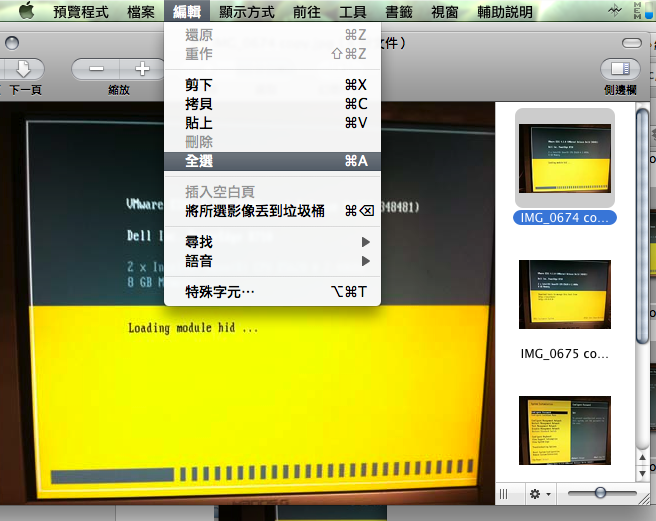Click the 'Loading module hid ...' text in image
This screenshot has height=521, width=656.
click(x=193, y=328)
